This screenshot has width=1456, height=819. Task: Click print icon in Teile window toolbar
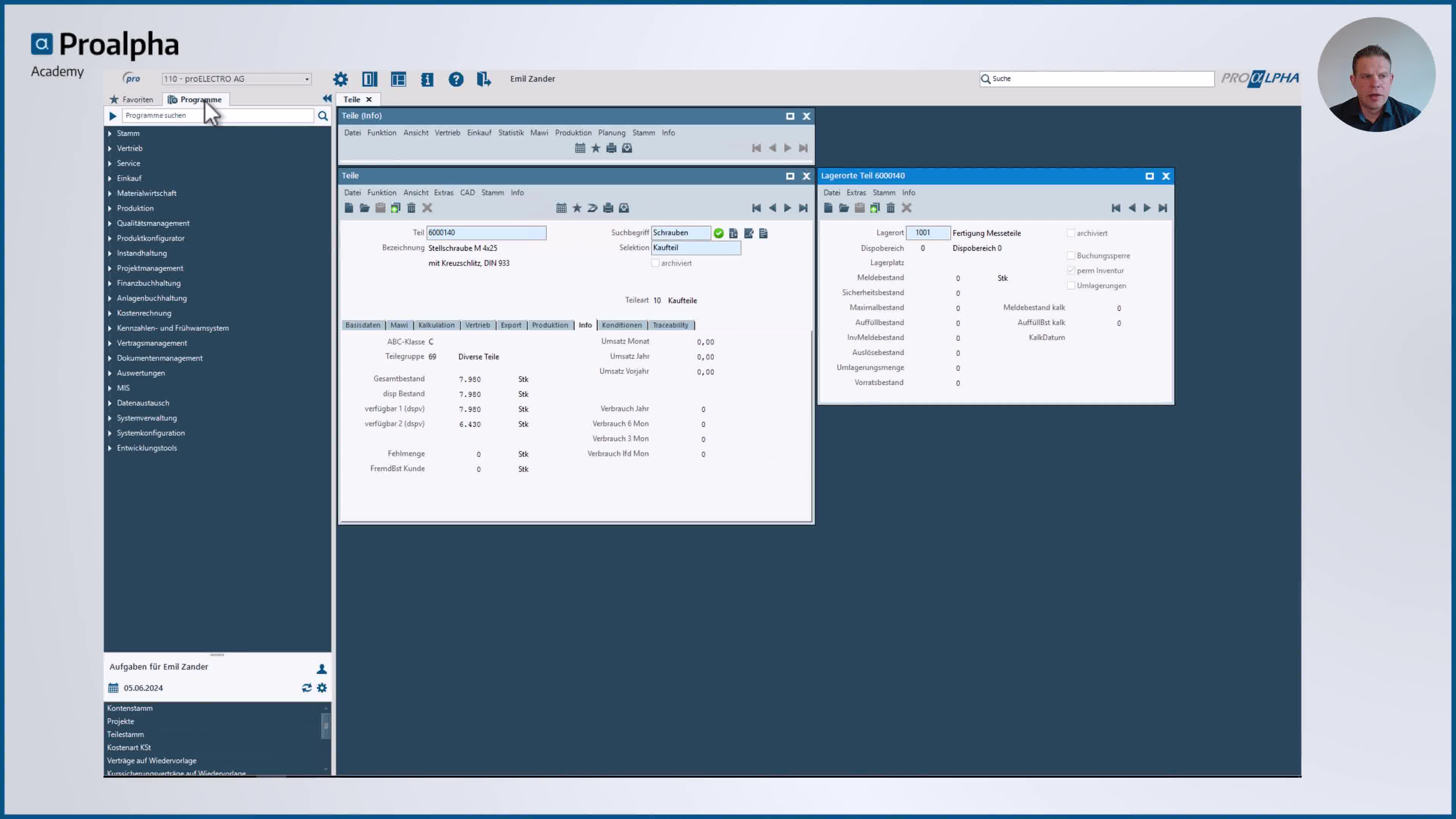coord(608,208)
